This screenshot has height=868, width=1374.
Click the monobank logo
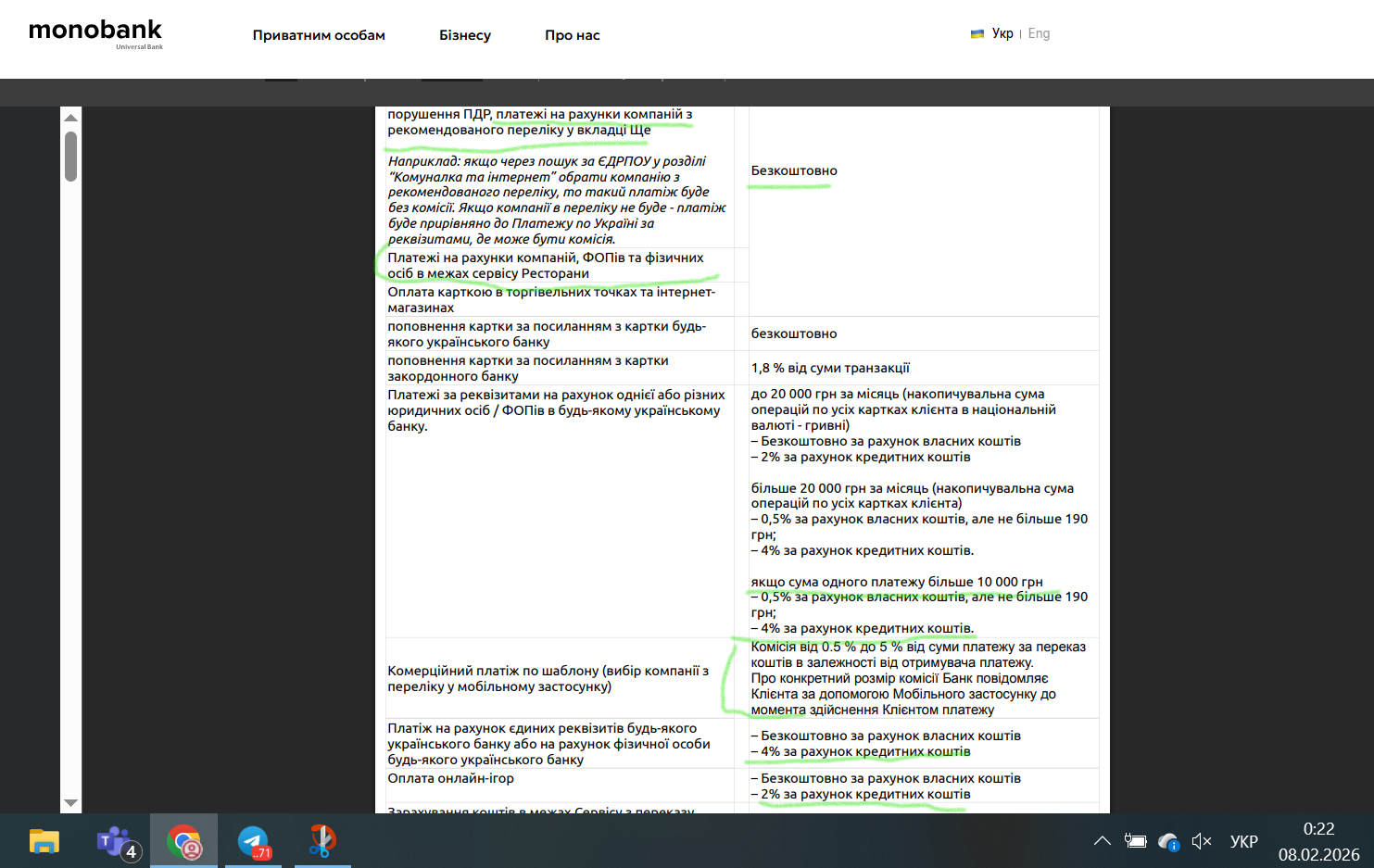click(x=95, y=32)
